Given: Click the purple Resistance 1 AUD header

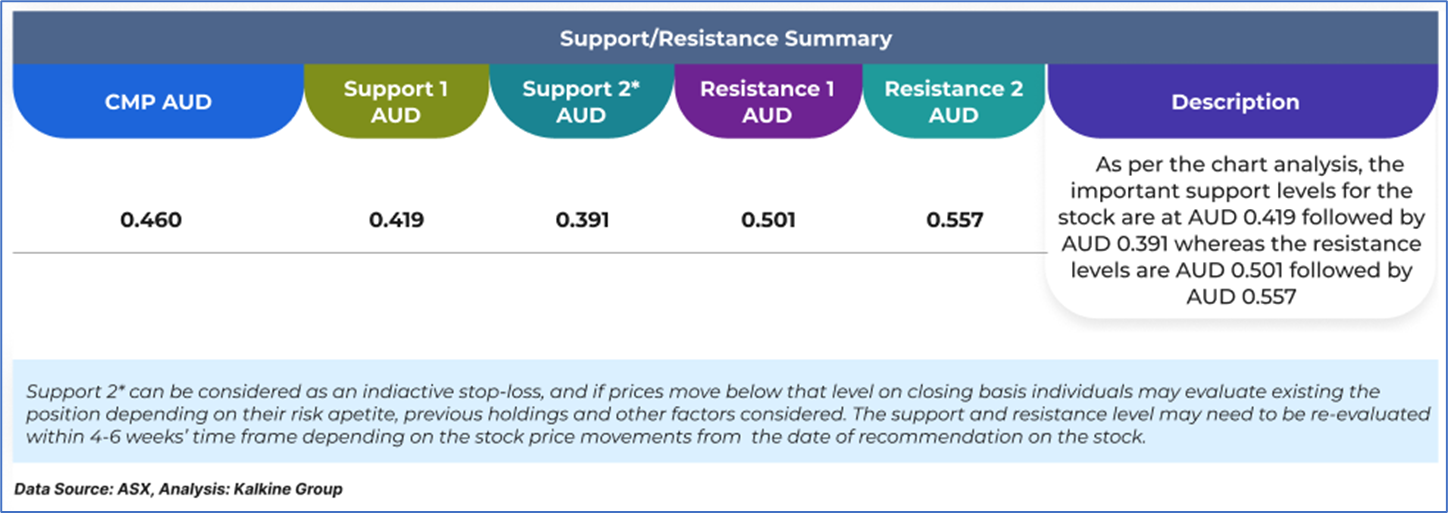Looking at the screenshot, I should pos(767,101).
